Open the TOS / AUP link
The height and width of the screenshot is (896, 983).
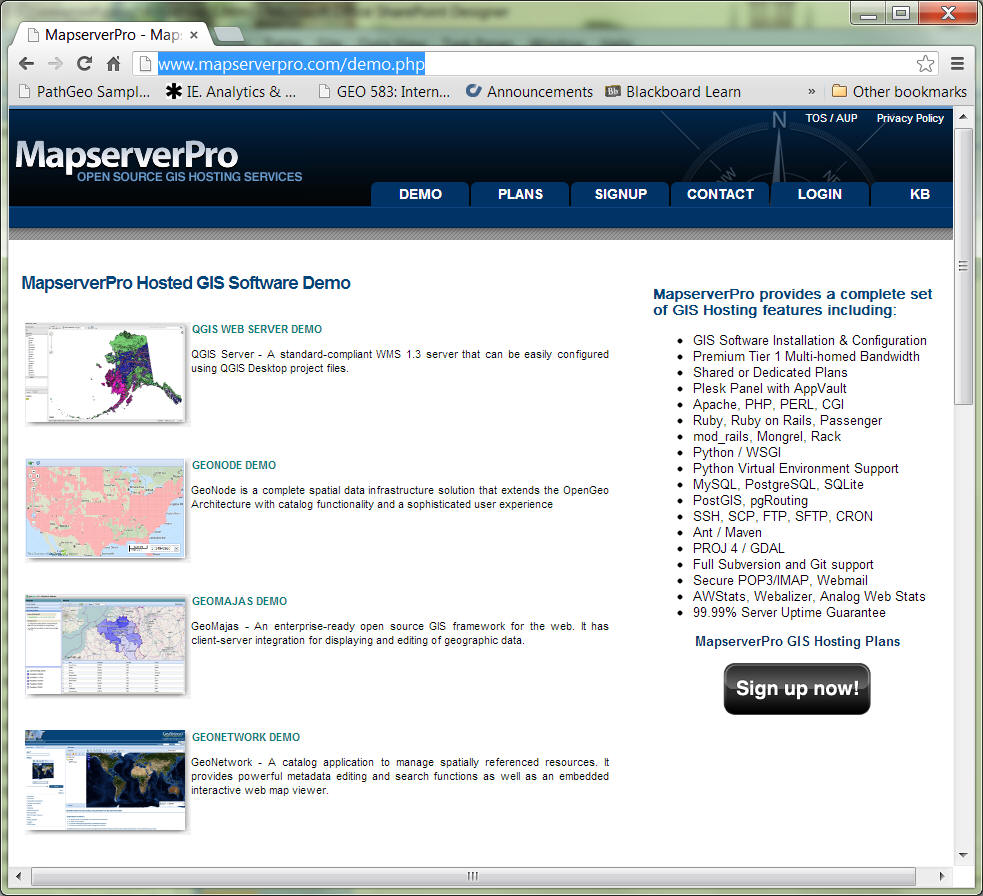tap(831, 118)
